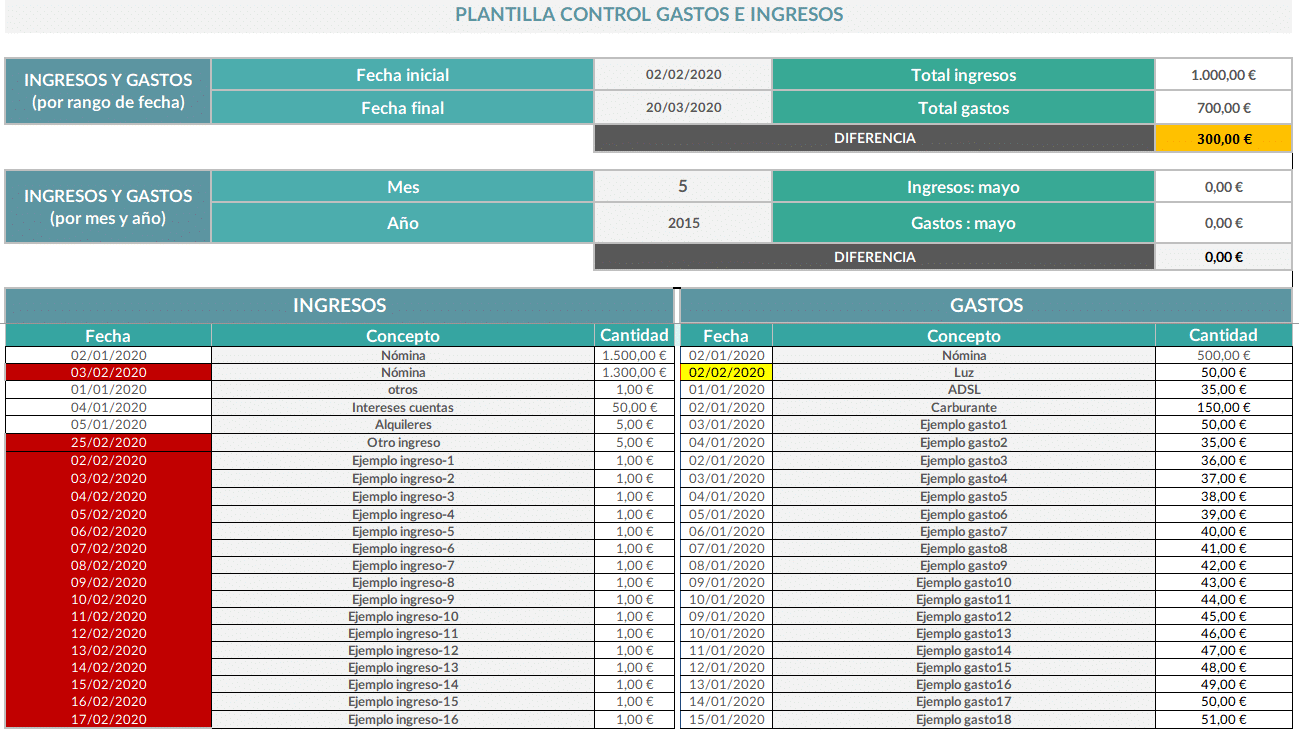Select the GASTOS table header
The image size is (1299, 731).
tap(985, 305)
